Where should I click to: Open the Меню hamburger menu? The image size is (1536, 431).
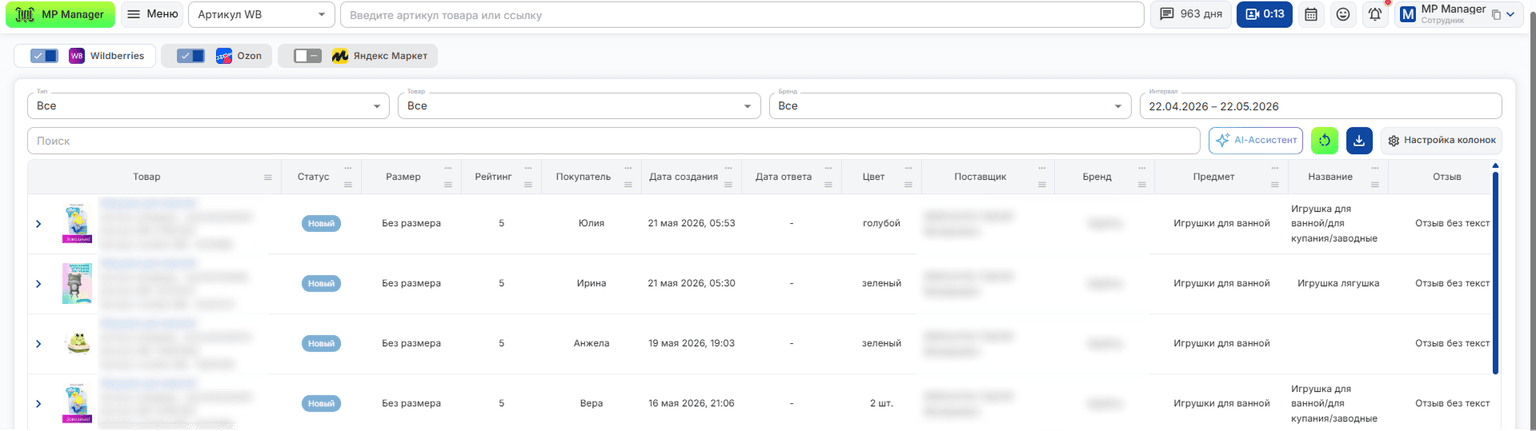(x=152, y=15)
